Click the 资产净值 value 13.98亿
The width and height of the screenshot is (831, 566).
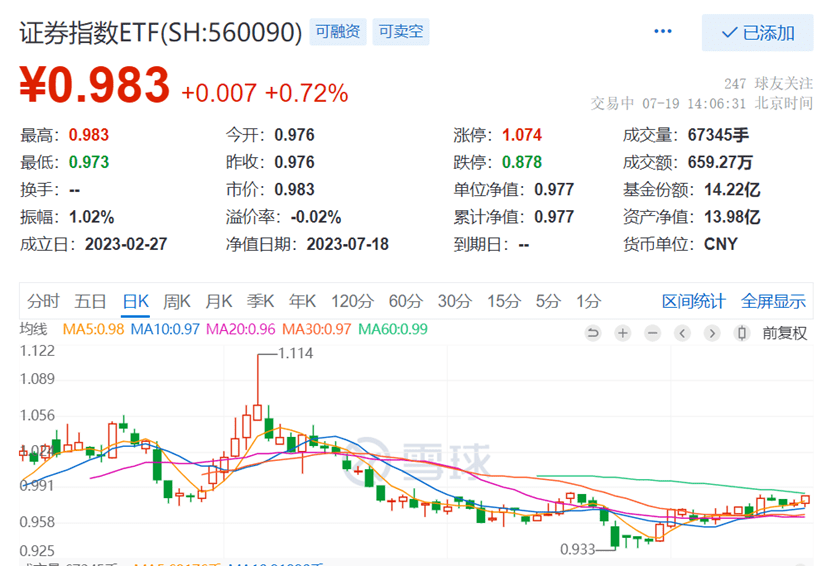coord(732,217)
